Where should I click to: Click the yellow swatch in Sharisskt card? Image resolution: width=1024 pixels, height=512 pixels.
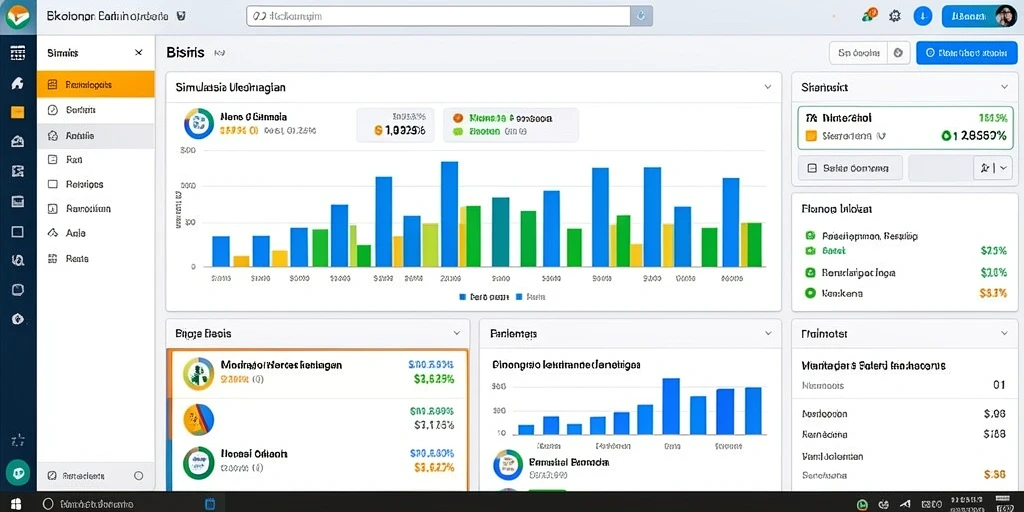tap(811, 136)
